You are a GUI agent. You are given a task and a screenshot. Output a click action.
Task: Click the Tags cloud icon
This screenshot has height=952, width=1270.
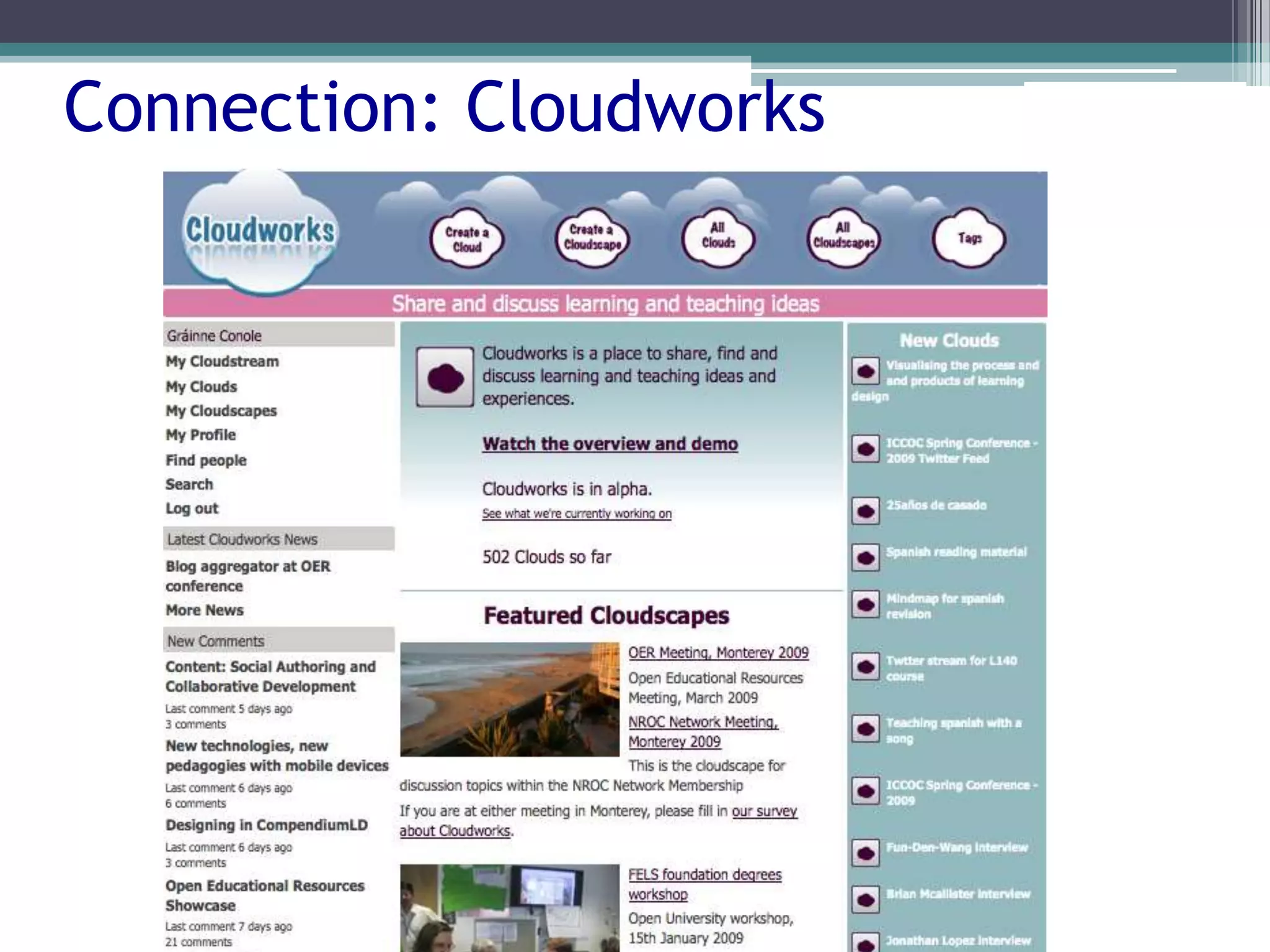point(969,238)
